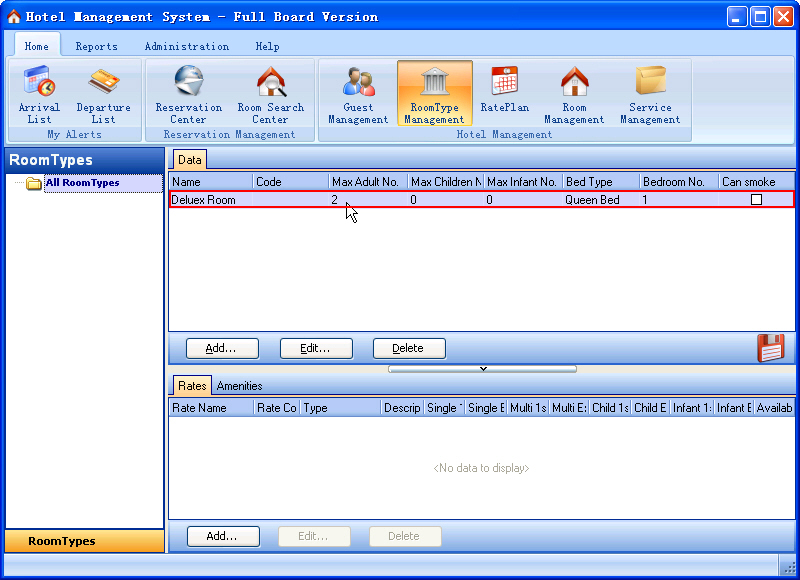The image size is (800, 580).
Task: Click Add... button in the Rates section
Action: tap(222, 536)
